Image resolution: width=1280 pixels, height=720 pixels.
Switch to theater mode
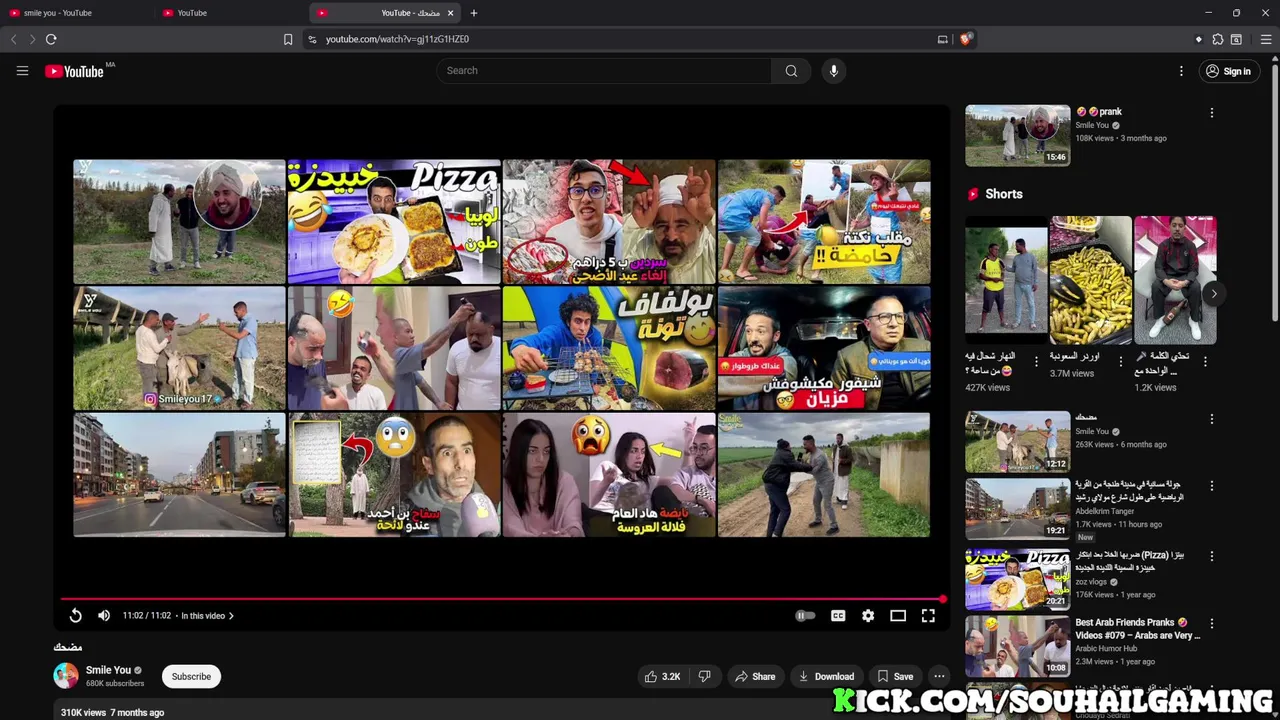(898, 616)
